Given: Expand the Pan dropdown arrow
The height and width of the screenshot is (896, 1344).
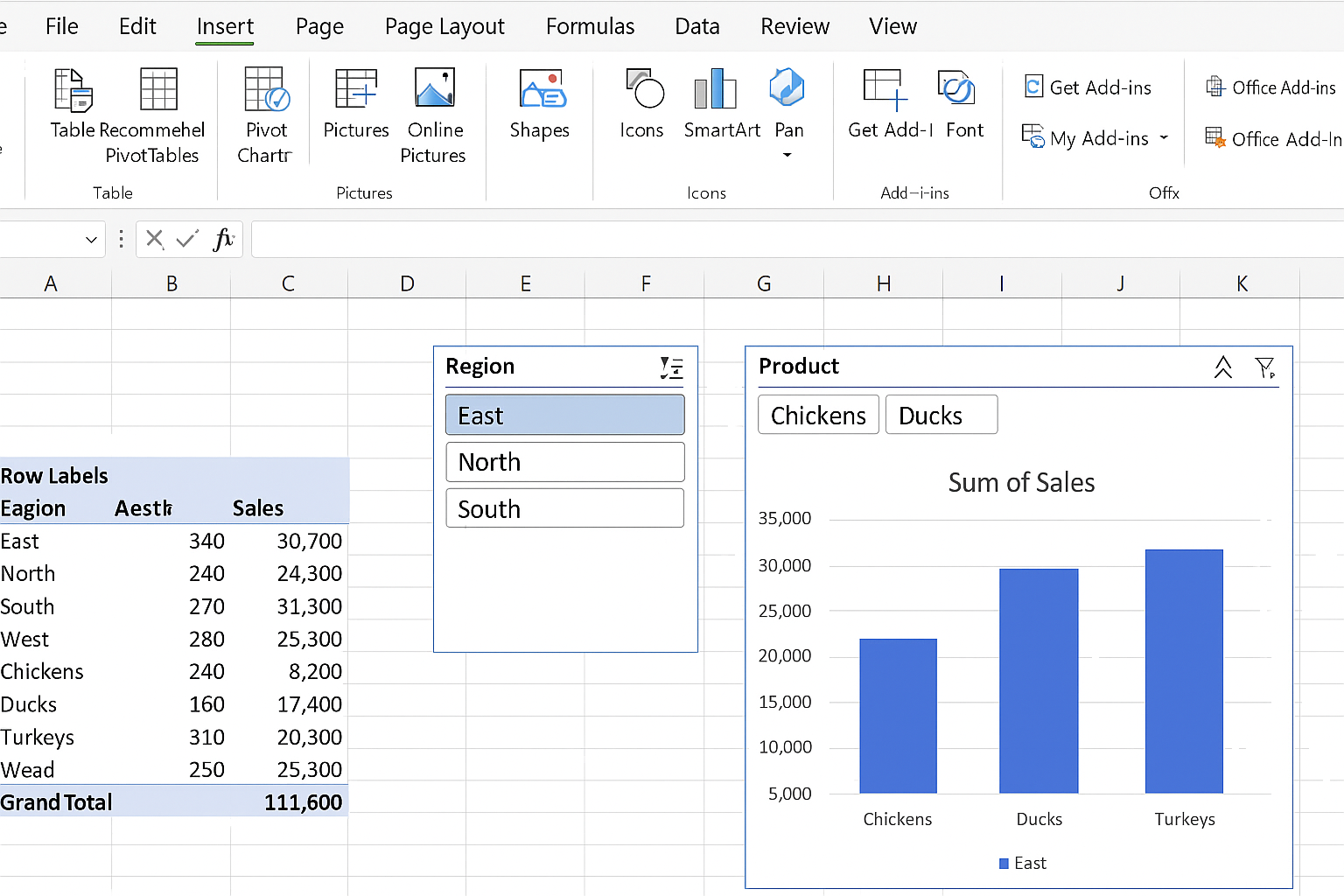Looking at the screenshot, I should (x=787, y=156).
